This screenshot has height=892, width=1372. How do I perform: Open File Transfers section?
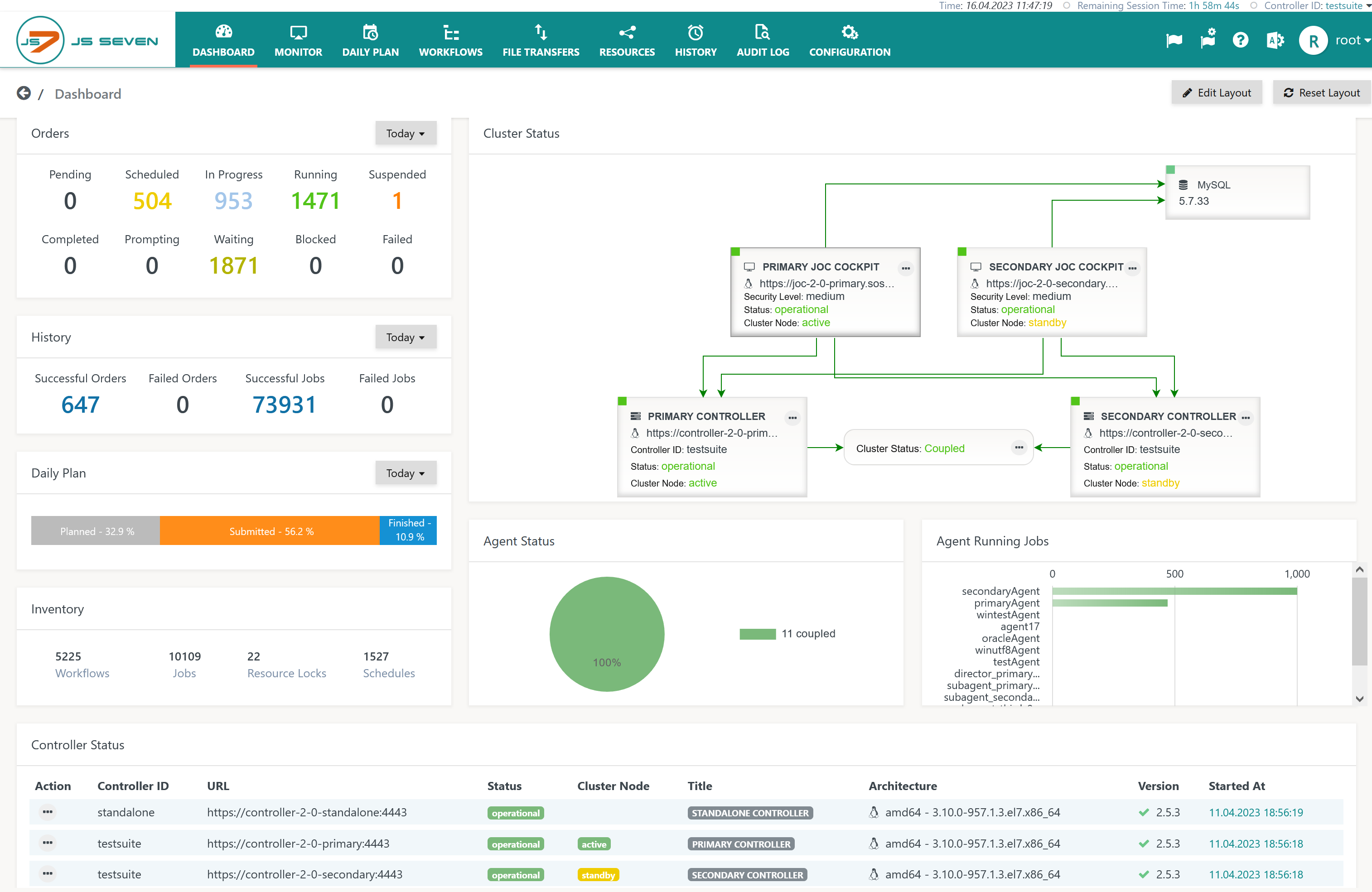pyautogui.click(x=542, y=40)
